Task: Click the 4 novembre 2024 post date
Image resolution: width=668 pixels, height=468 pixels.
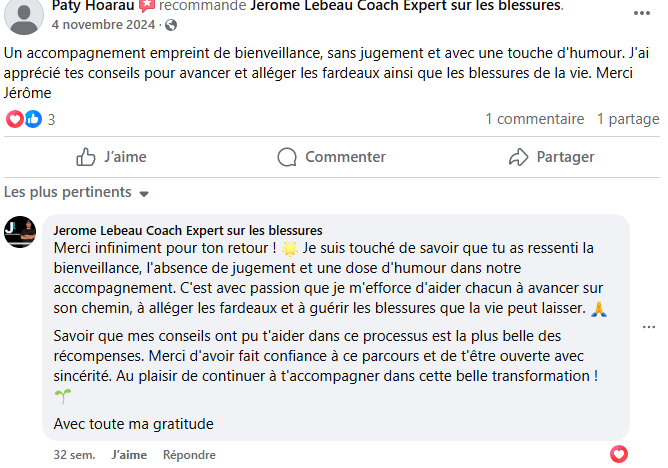Action: [105, 24]
